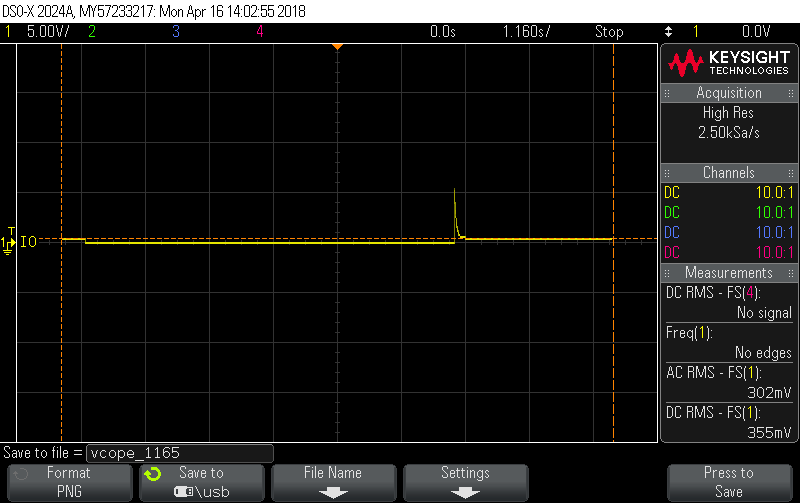This screenshot has height=503, width=800.
Task: Click the orange trigger time marker triangle
Action: (337, 47)
